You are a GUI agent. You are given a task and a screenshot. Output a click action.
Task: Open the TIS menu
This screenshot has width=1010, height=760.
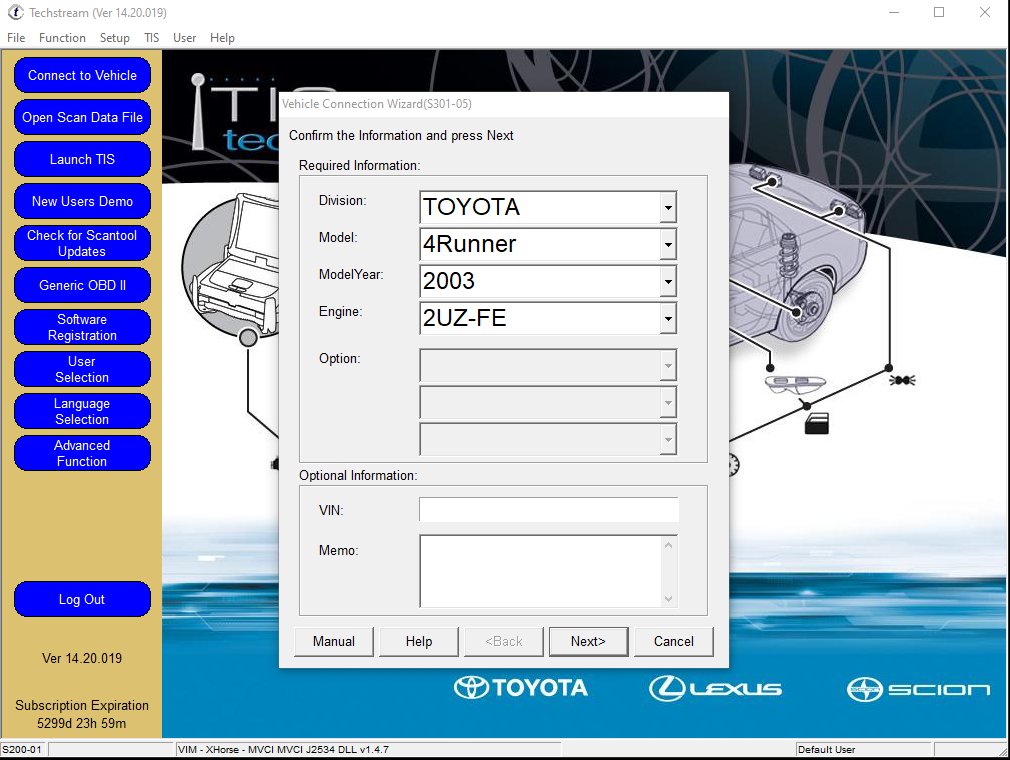click(151, 38)
